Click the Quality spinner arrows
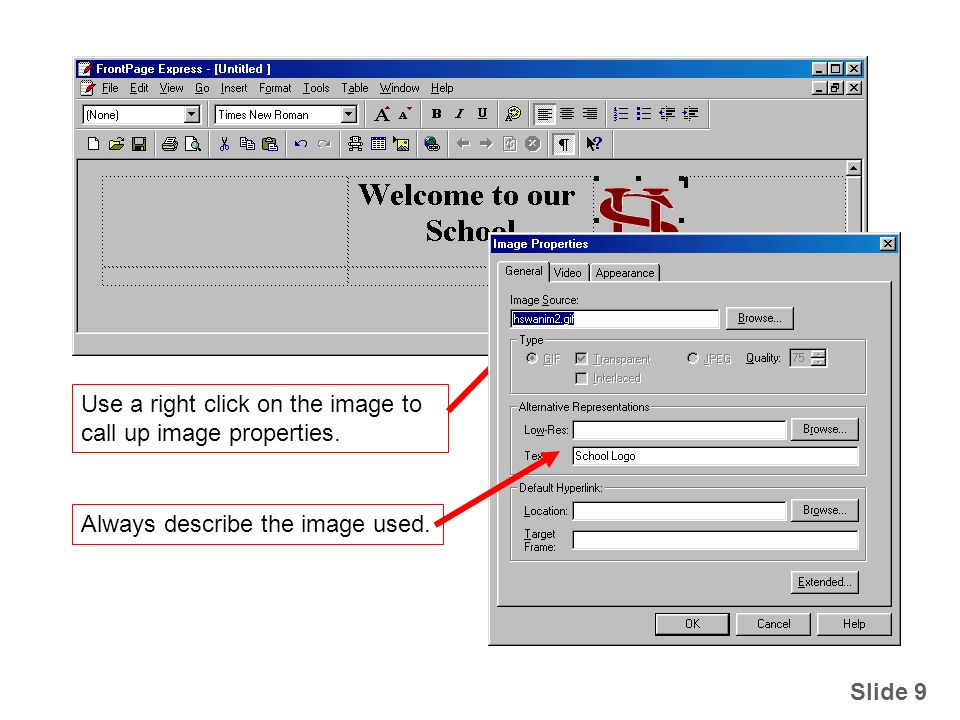Image resolution: width=960 pixels, height=720 pixels. coord(818,358)
